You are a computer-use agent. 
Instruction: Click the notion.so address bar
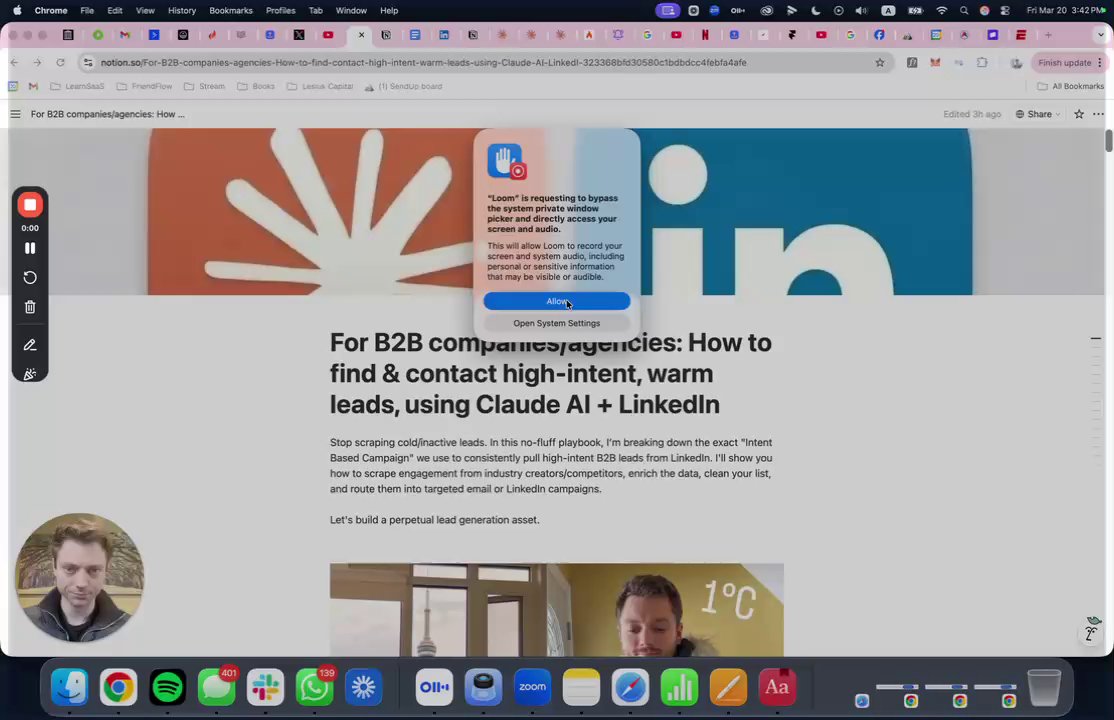pos(423,63)
